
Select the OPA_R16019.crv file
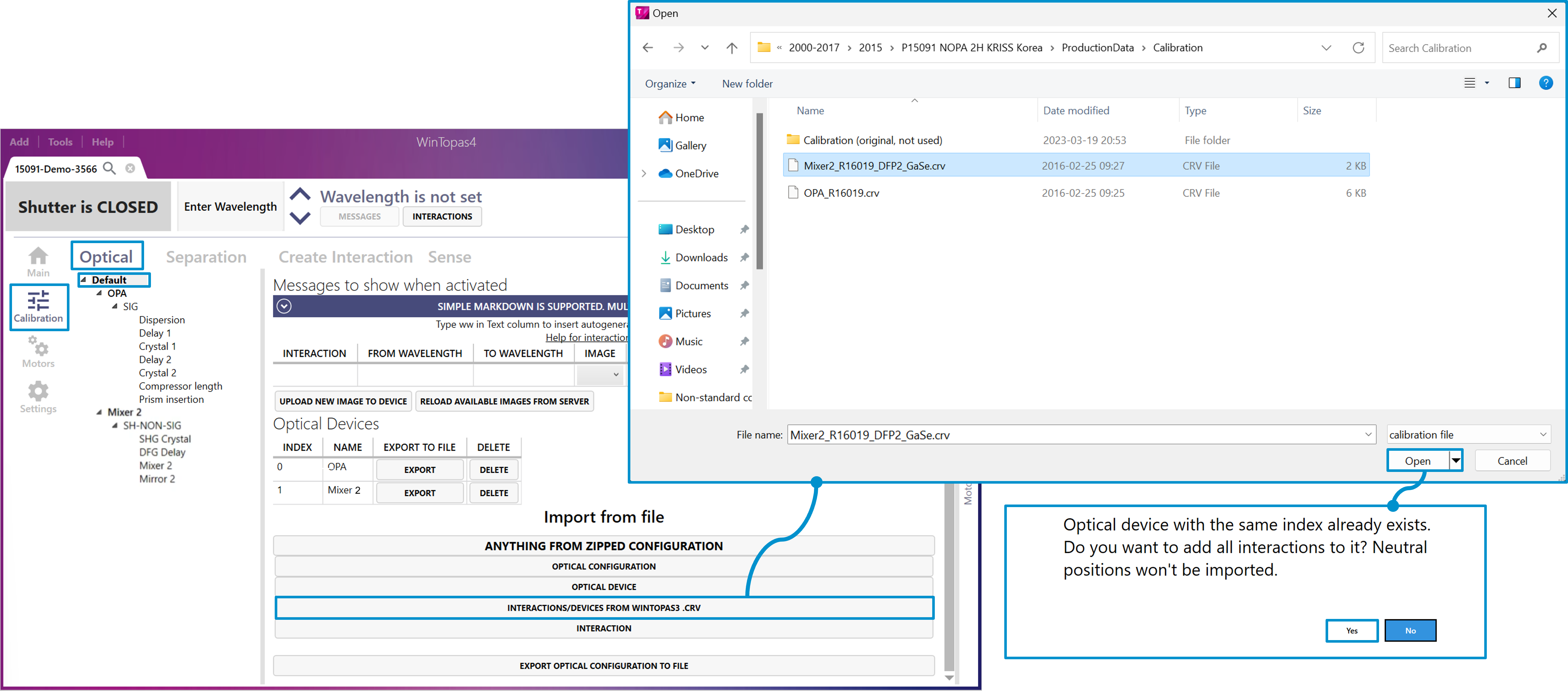pos(1076,192)
